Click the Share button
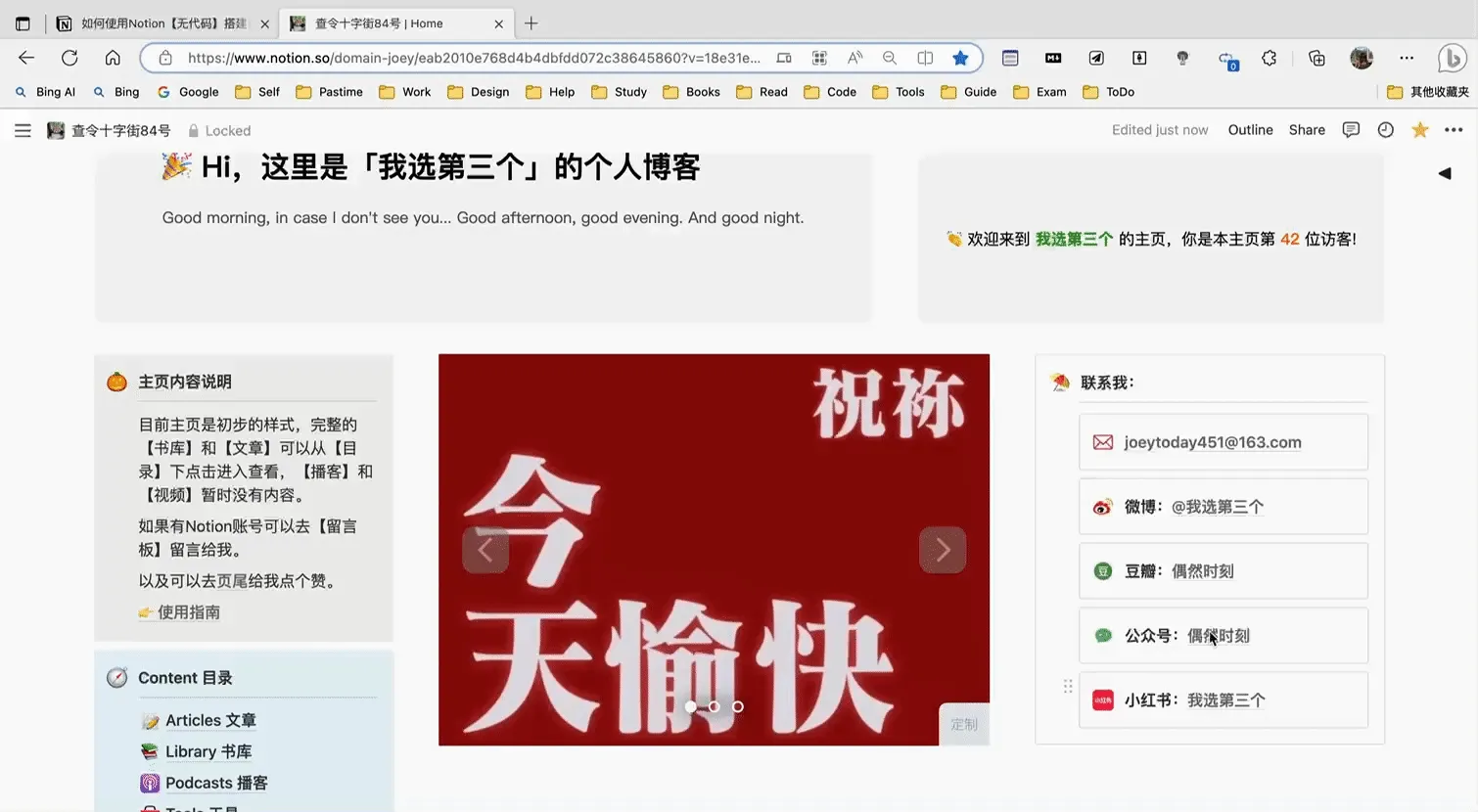 (1307, 130)
